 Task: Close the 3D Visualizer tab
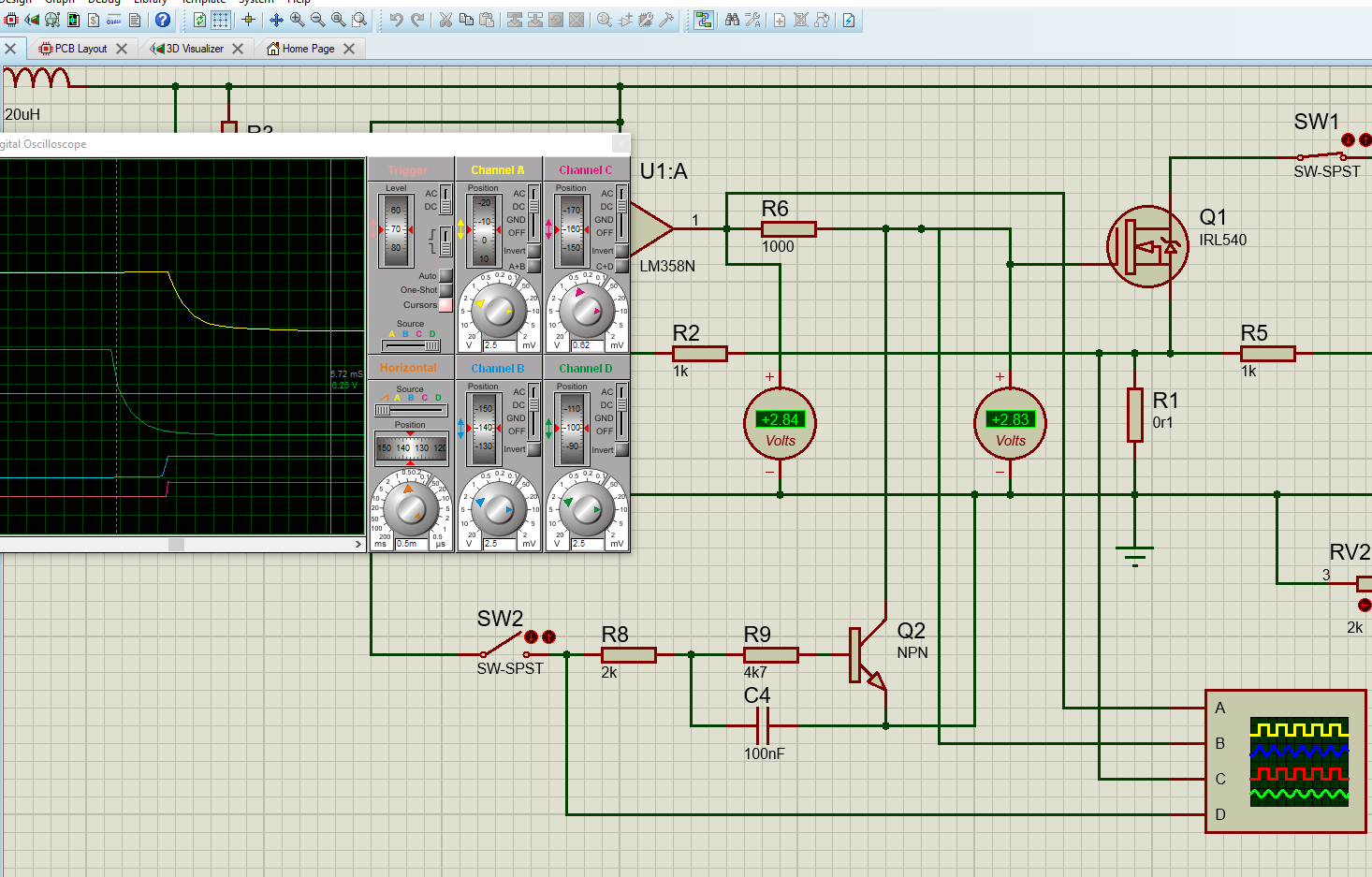(238, 49)
